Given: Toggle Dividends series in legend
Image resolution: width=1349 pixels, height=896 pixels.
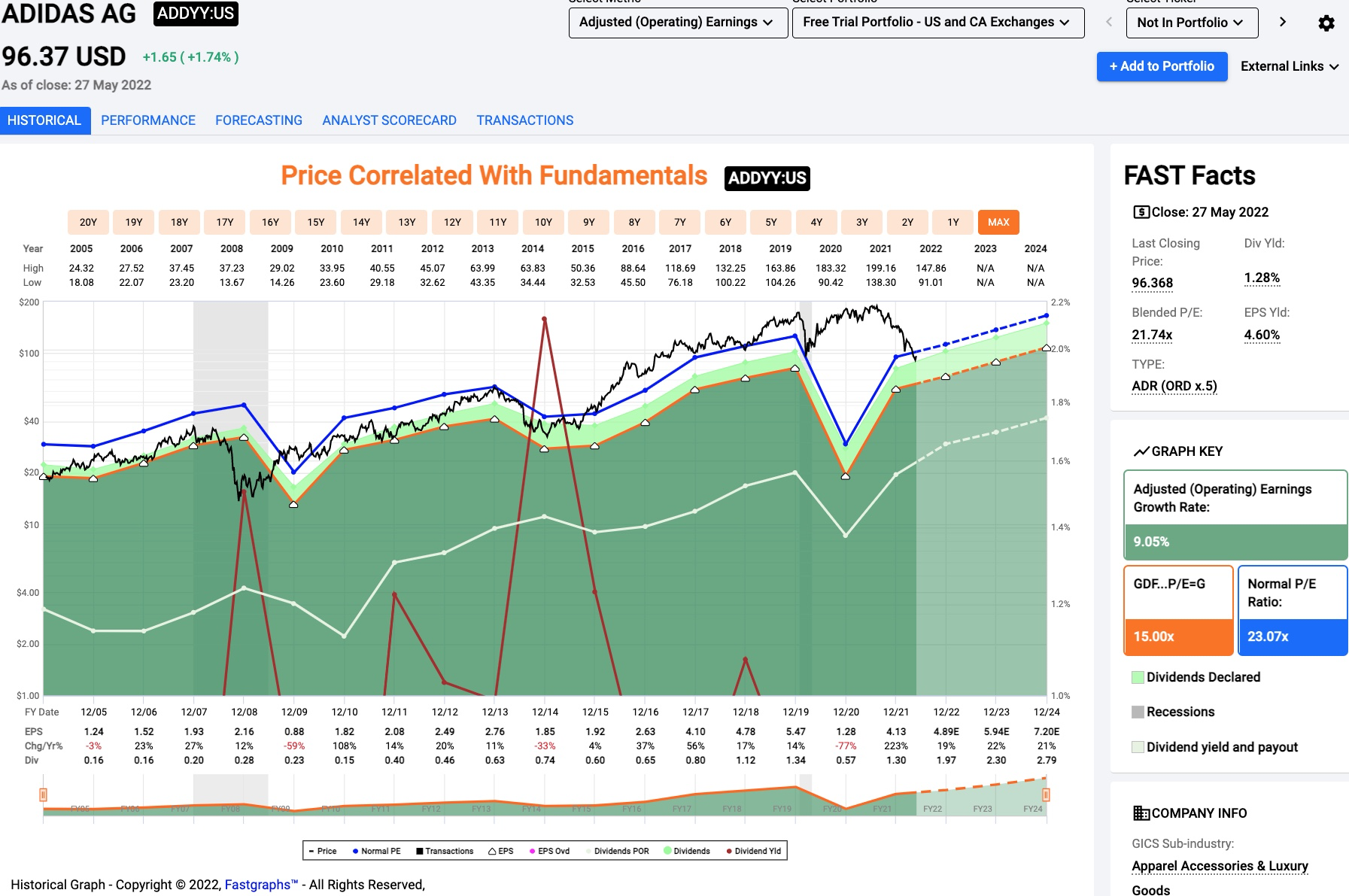Looking at the screenshot, I should click(687, 851).
